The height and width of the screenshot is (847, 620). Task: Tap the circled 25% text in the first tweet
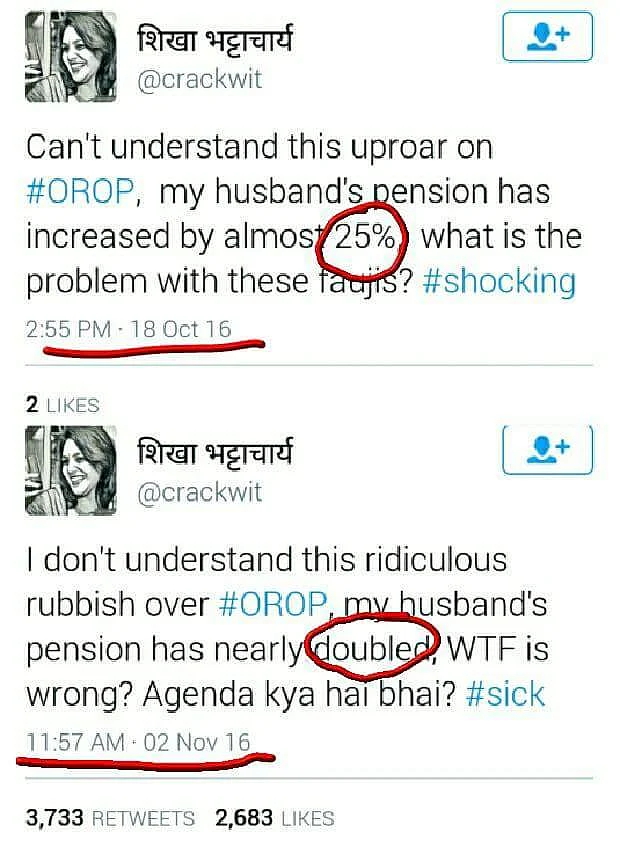pos(365,238)
